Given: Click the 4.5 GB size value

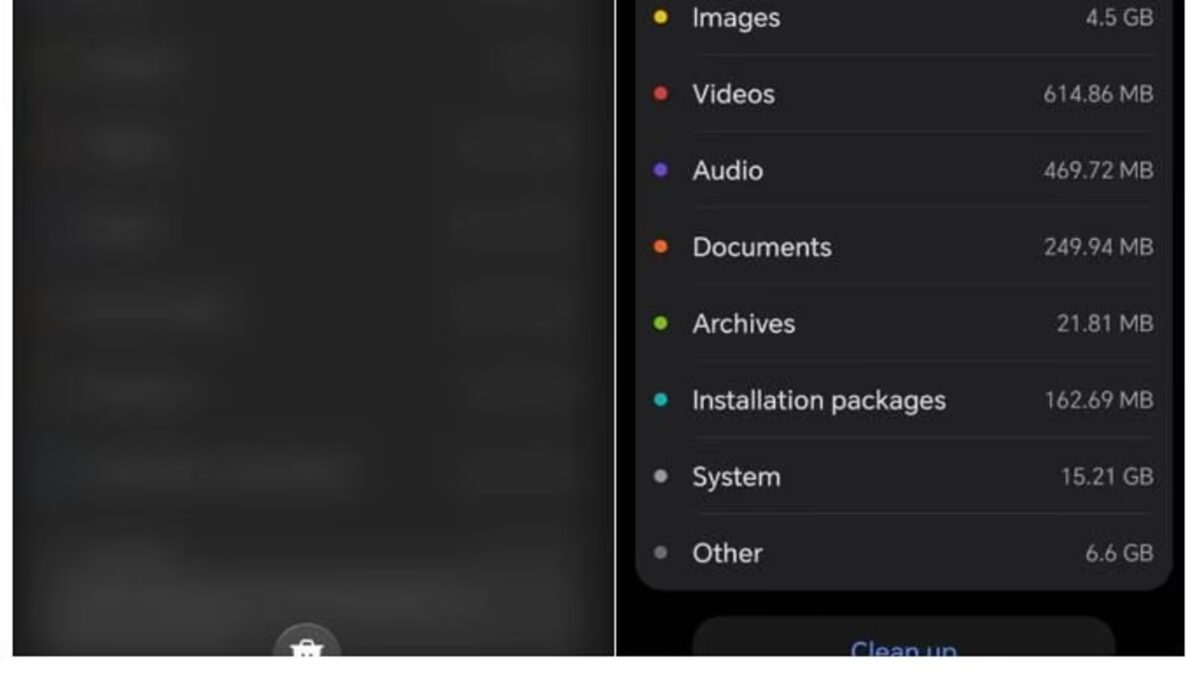Looking at the screenshot, I should (x=1119, y=18).
